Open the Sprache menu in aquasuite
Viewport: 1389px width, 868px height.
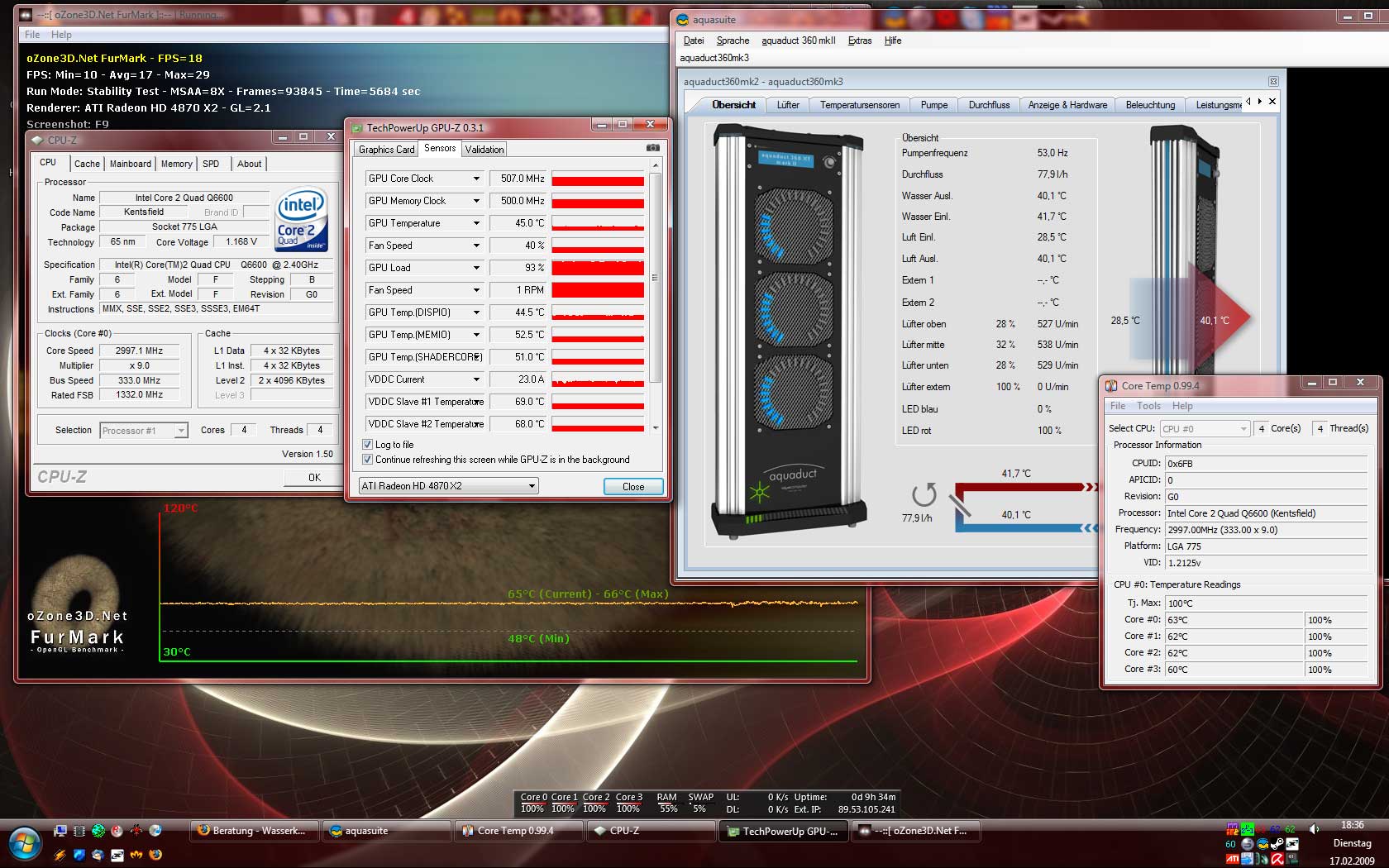pos(733,41)
